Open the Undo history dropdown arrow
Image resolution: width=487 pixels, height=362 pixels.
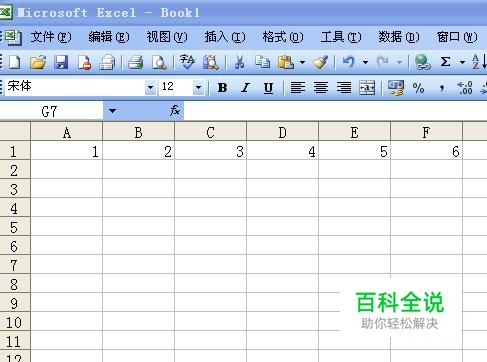tap(365, 62)
